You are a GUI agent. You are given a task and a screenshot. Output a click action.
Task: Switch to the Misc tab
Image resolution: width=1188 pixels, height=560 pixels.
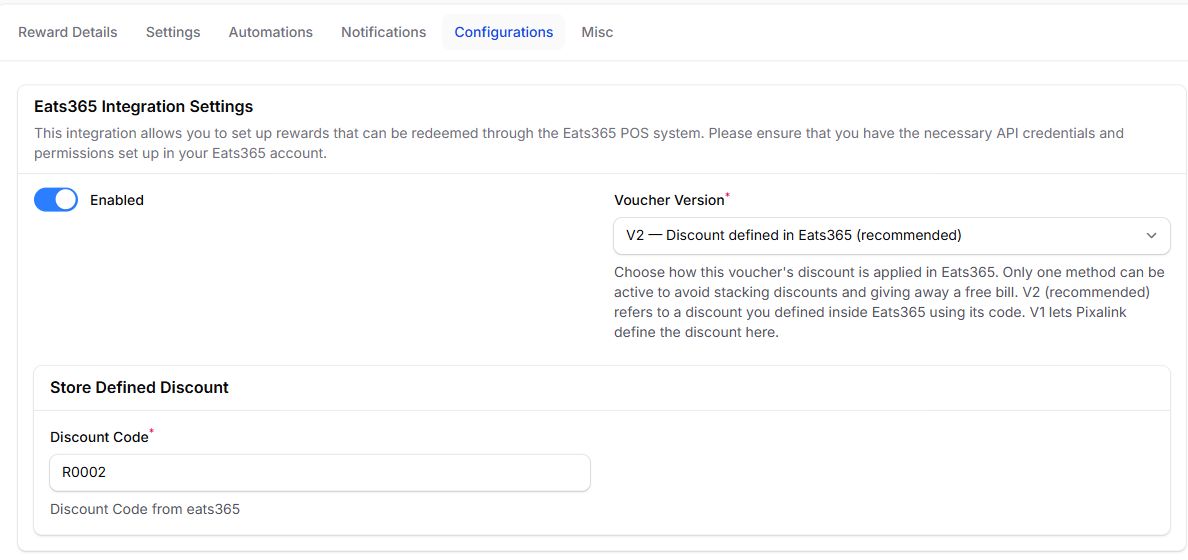(x=597, y=32)
